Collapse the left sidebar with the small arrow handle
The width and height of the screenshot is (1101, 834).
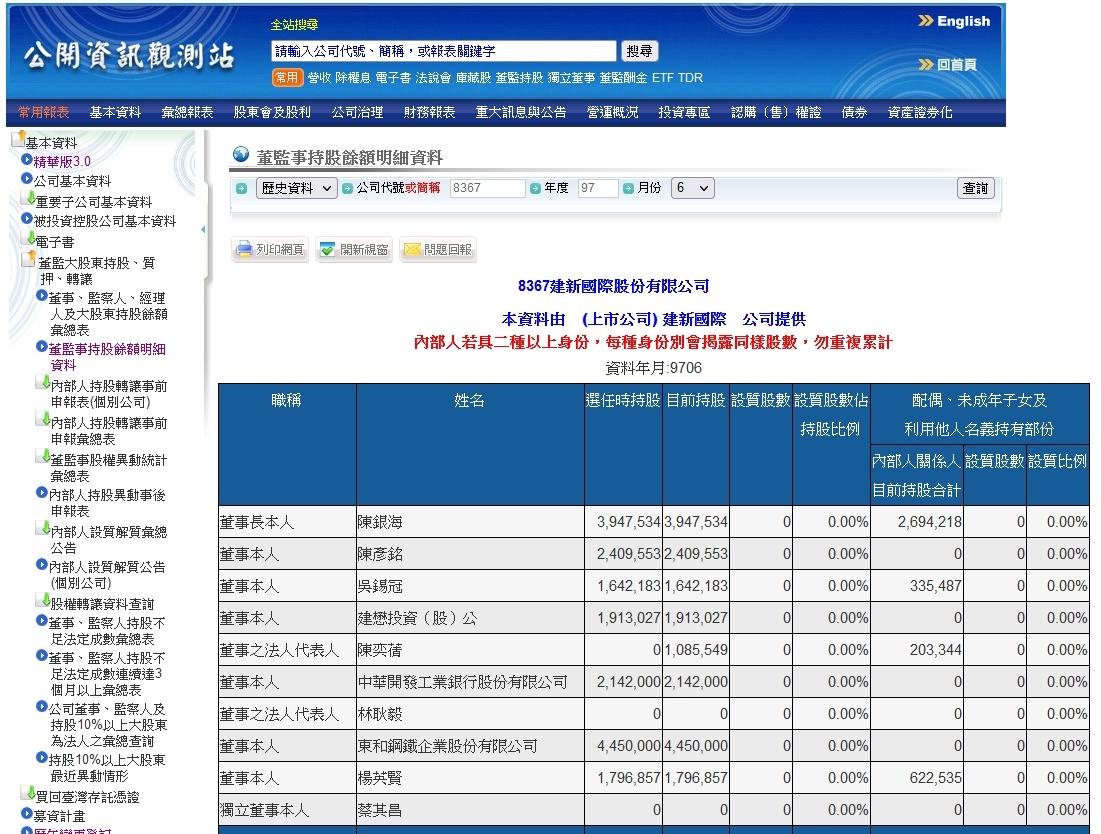point(204,230)
